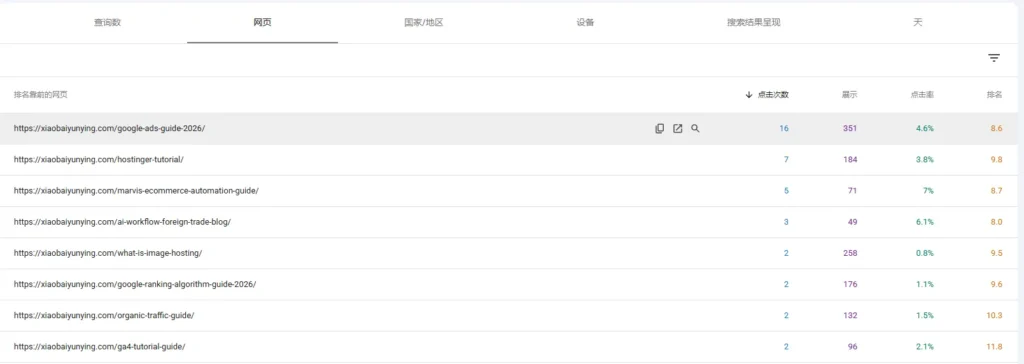Sort by 展示 column header

[x=849, y=95]
